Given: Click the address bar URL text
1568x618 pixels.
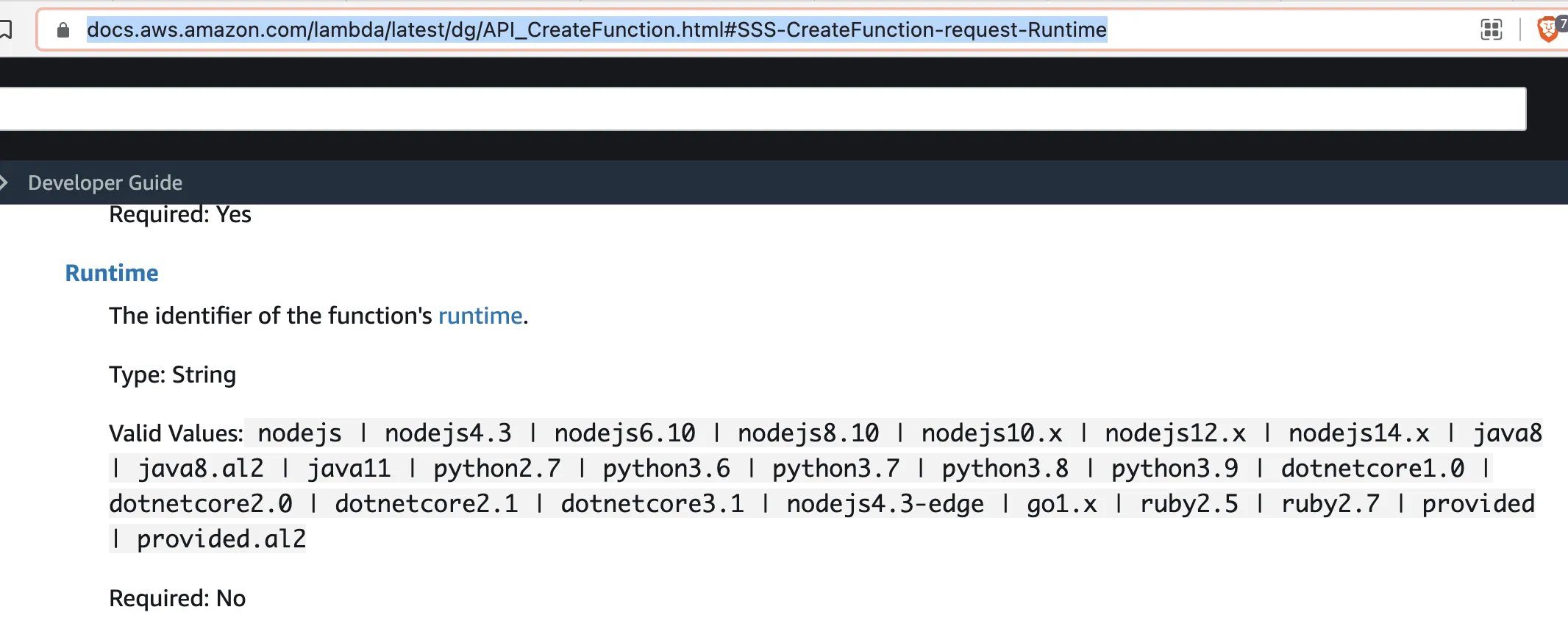Looking at the screenshot, I should (x=596, y=30).
